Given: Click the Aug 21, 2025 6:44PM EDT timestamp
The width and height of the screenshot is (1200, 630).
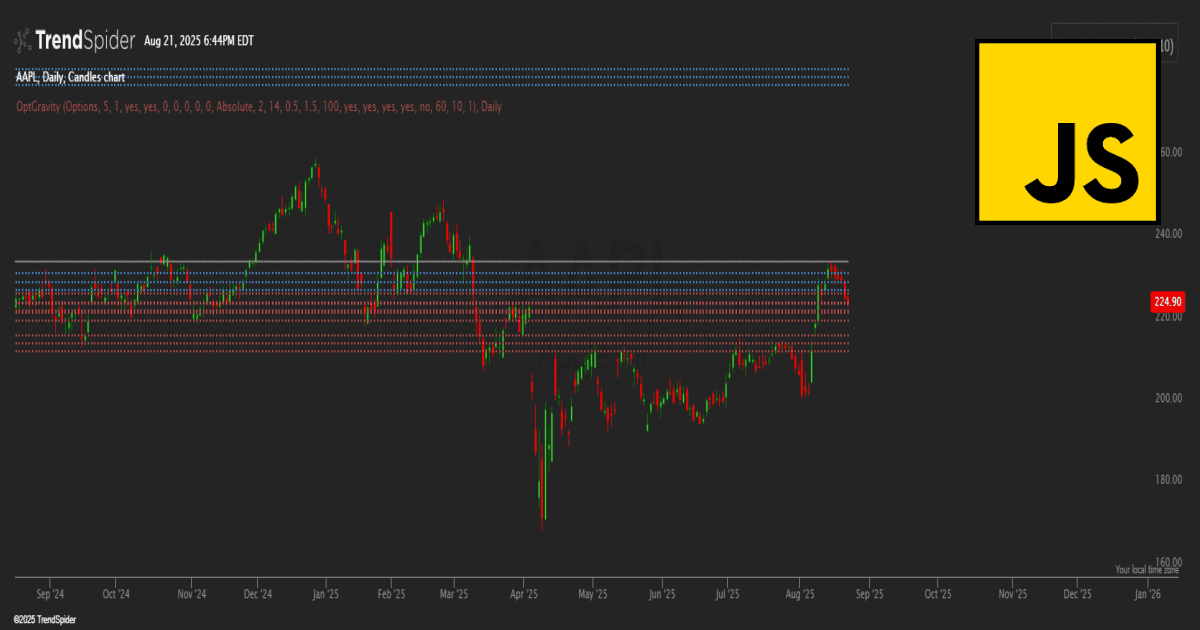Looking at the screenshot, I should (199, 41).
